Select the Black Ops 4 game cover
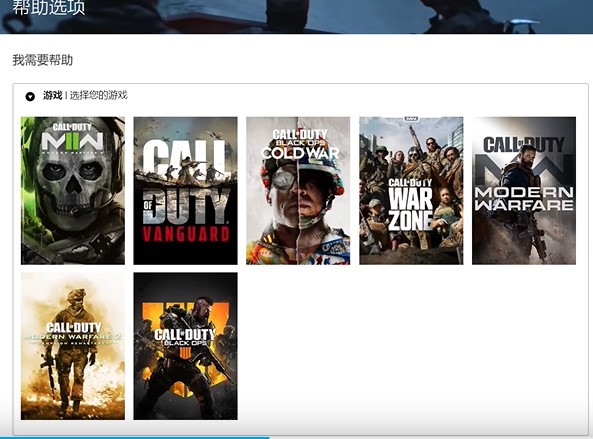Viewport: 593px width, 439px height. click(185, 346)
